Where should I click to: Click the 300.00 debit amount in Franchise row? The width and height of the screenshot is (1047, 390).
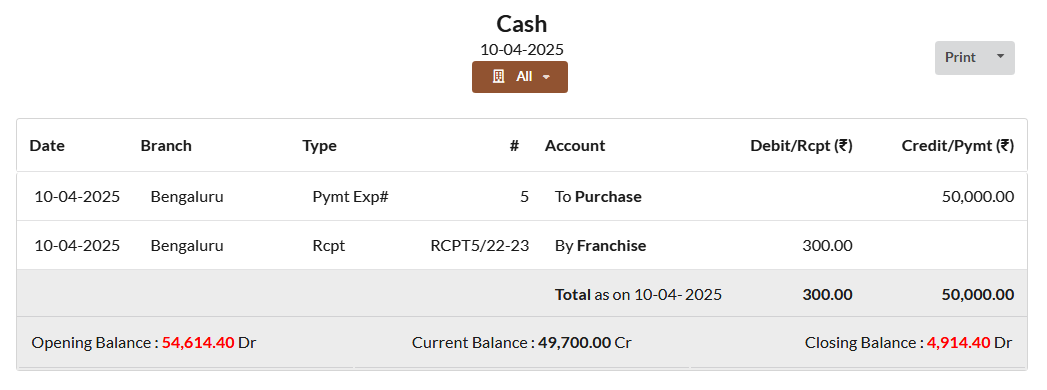(x=827, y=246)
